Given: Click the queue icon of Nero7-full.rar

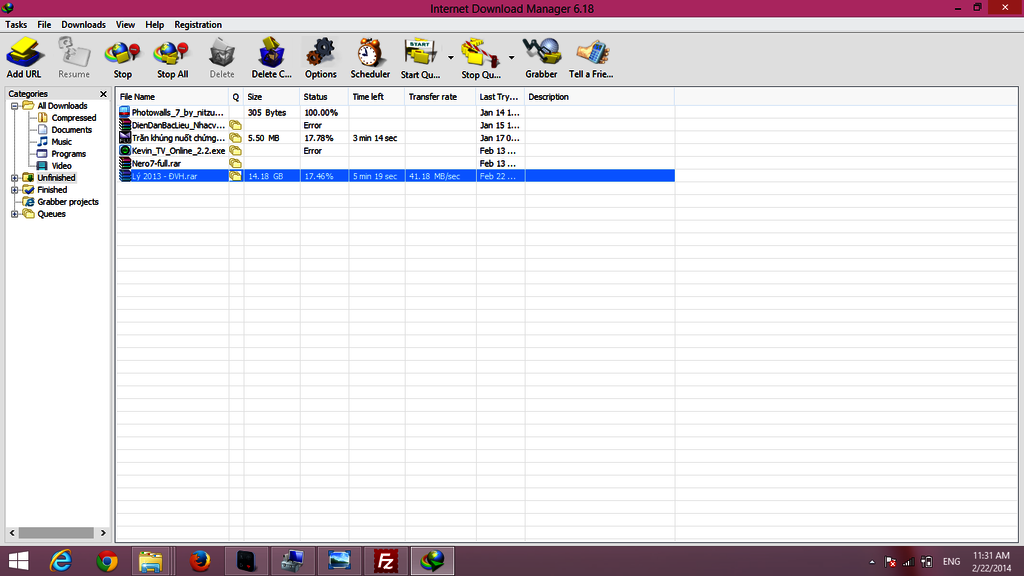Looking at the screenshot, I should [x=236, y=163].
